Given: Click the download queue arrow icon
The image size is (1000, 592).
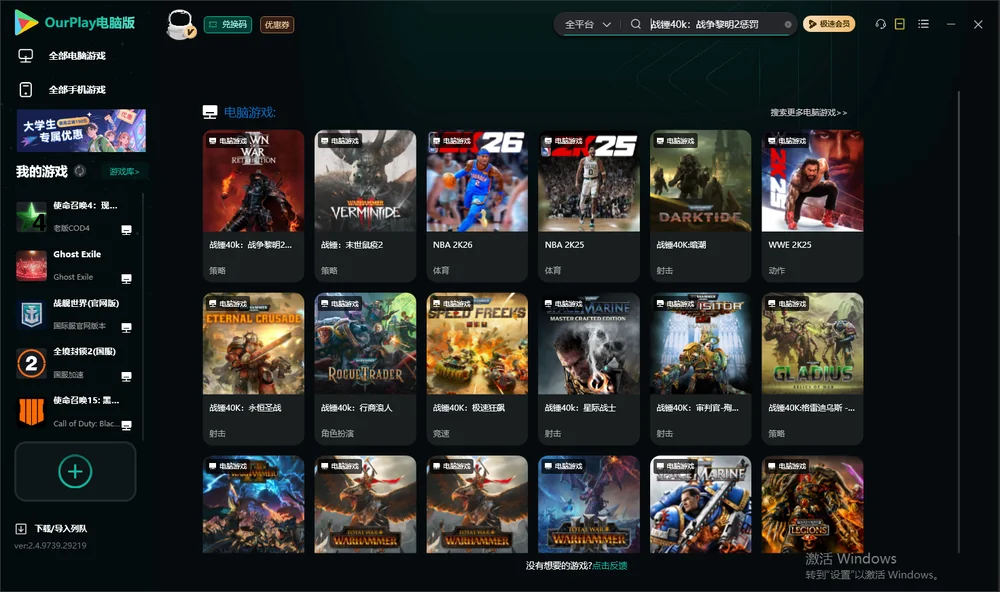Looking at the screenshot, I should [x=21, y=528].
